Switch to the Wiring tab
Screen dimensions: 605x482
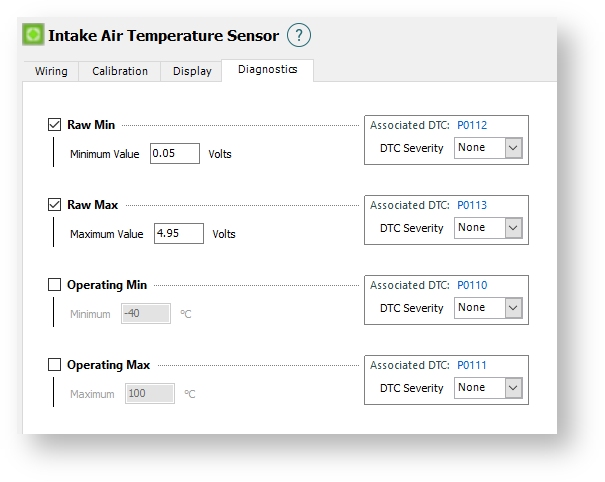tap(51, 71)
